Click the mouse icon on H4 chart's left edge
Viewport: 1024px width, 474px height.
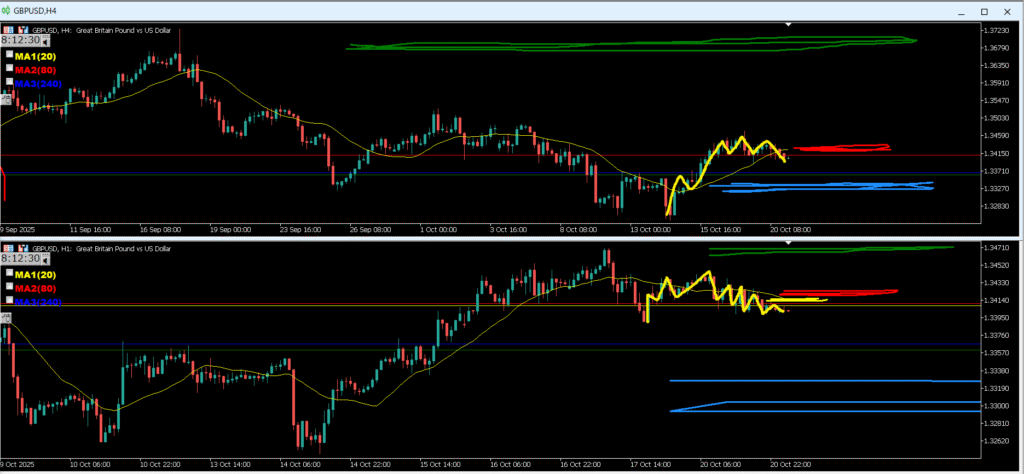[4, 98]
